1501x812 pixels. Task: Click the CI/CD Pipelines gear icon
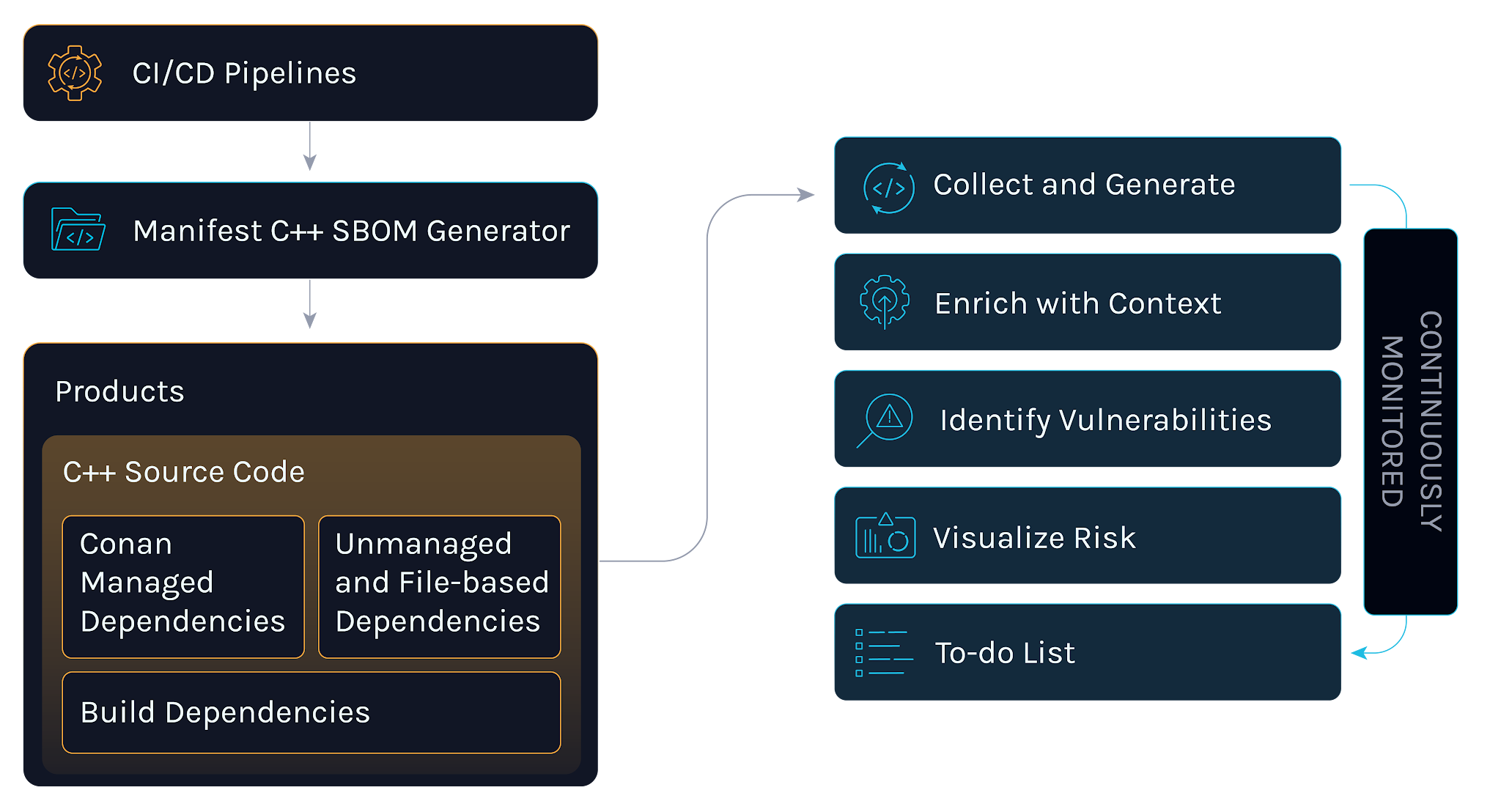point(74,73)
